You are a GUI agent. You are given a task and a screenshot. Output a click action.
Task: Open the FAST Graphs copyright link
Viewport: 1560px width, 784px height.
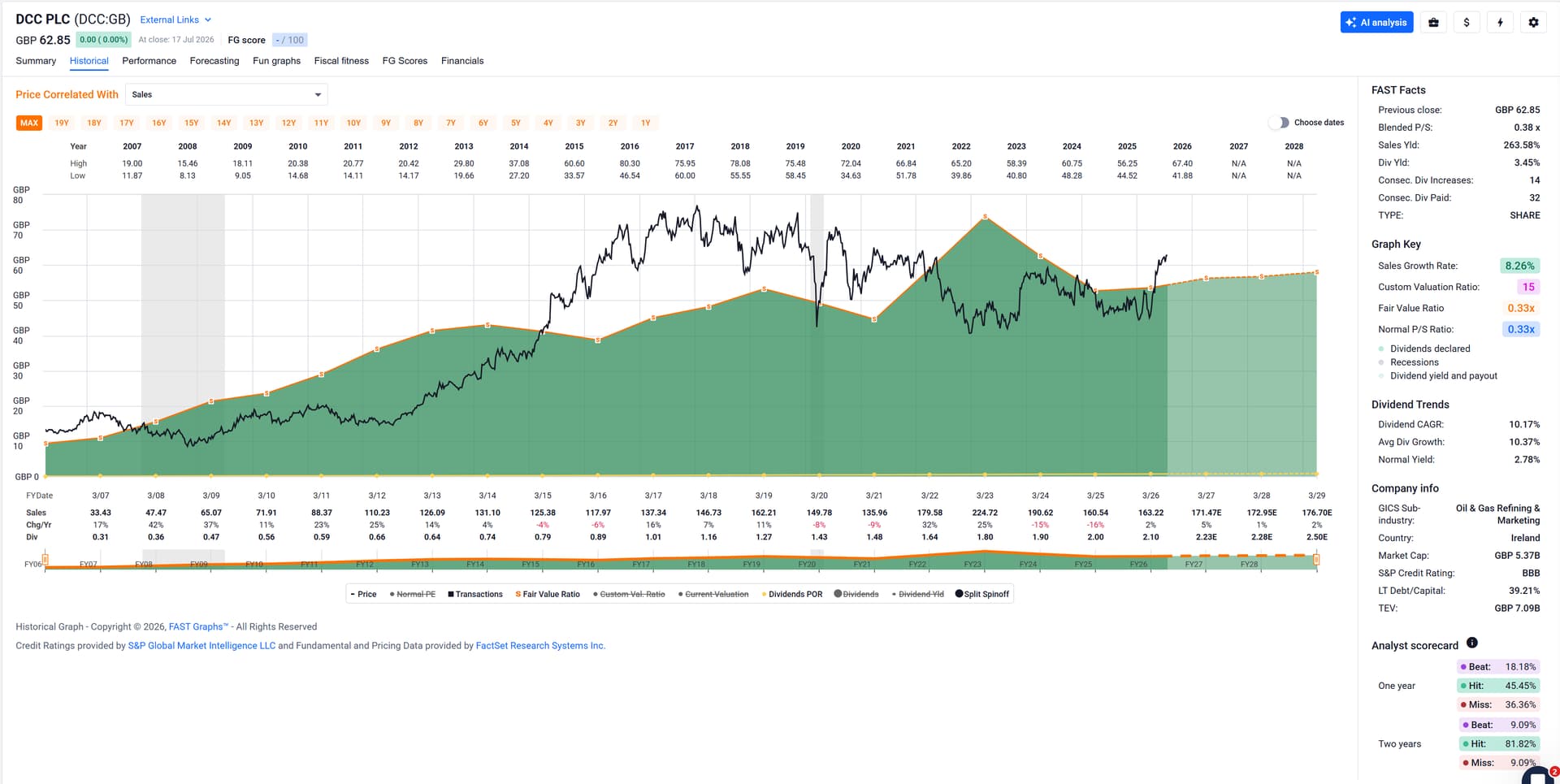pos(198,626)
